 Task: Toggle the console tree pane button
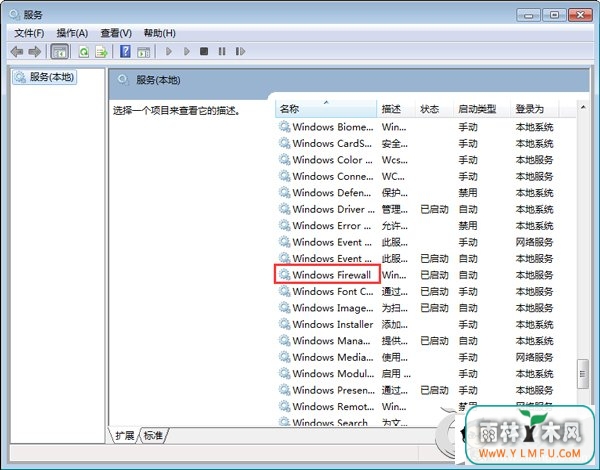pos(60,51)
